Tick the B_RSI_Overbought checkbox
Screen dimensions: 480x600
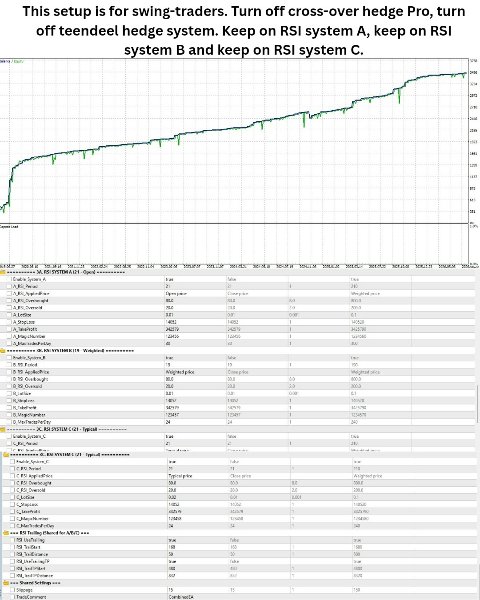[9, 379]
